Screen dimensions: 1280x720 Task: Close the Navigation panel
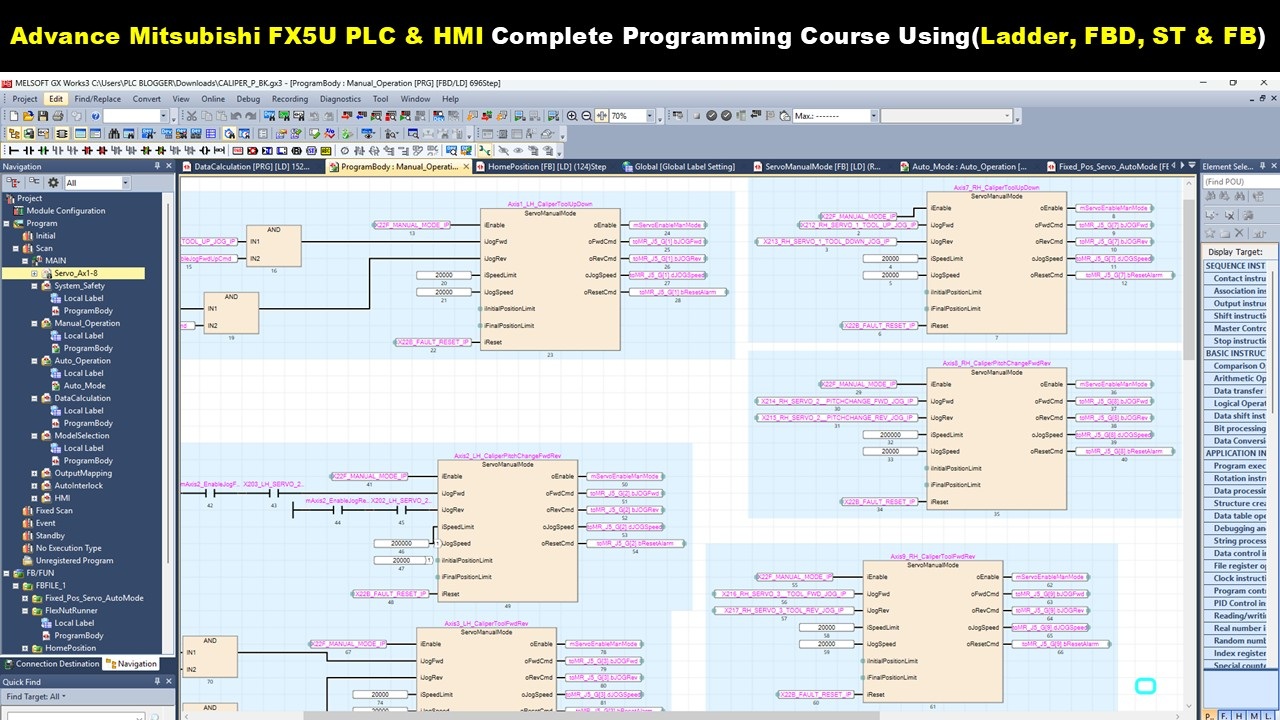[168, 166]
